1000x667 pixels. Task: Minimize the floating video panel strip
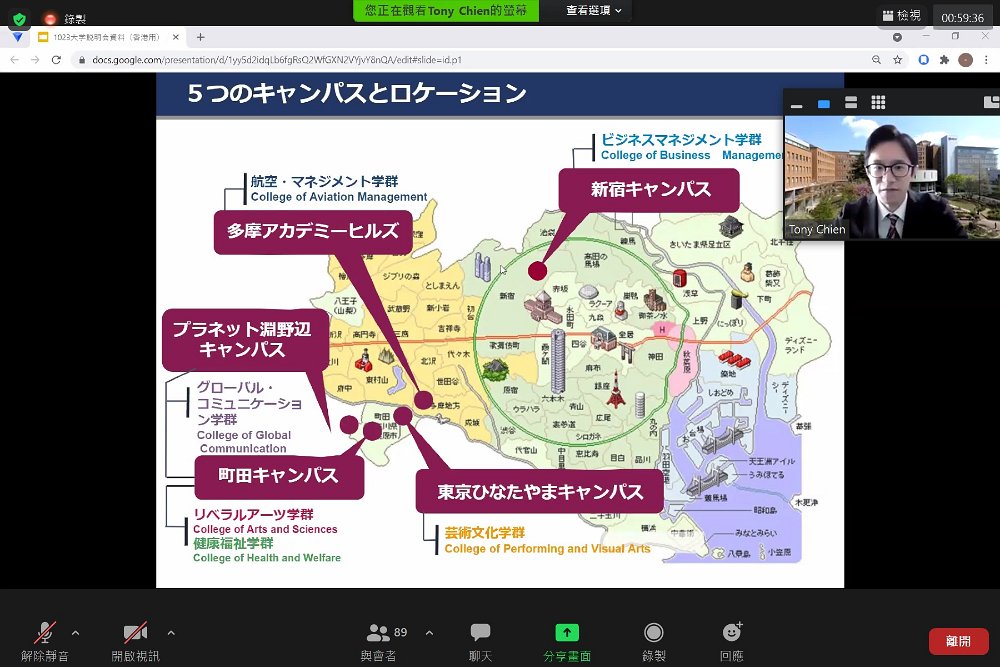797,103
